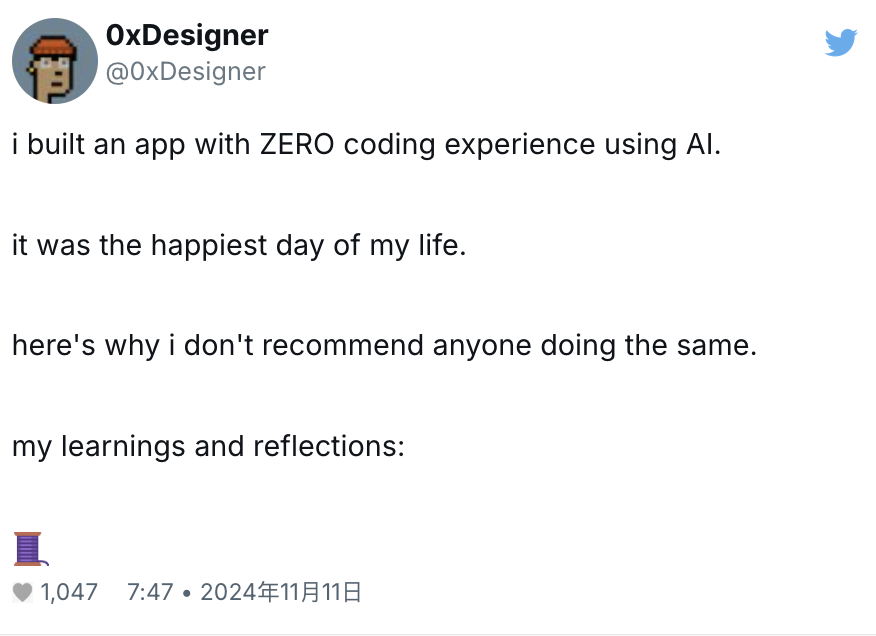
Task: Click the line about the happiest day
Action: click(x=239, y=245)
